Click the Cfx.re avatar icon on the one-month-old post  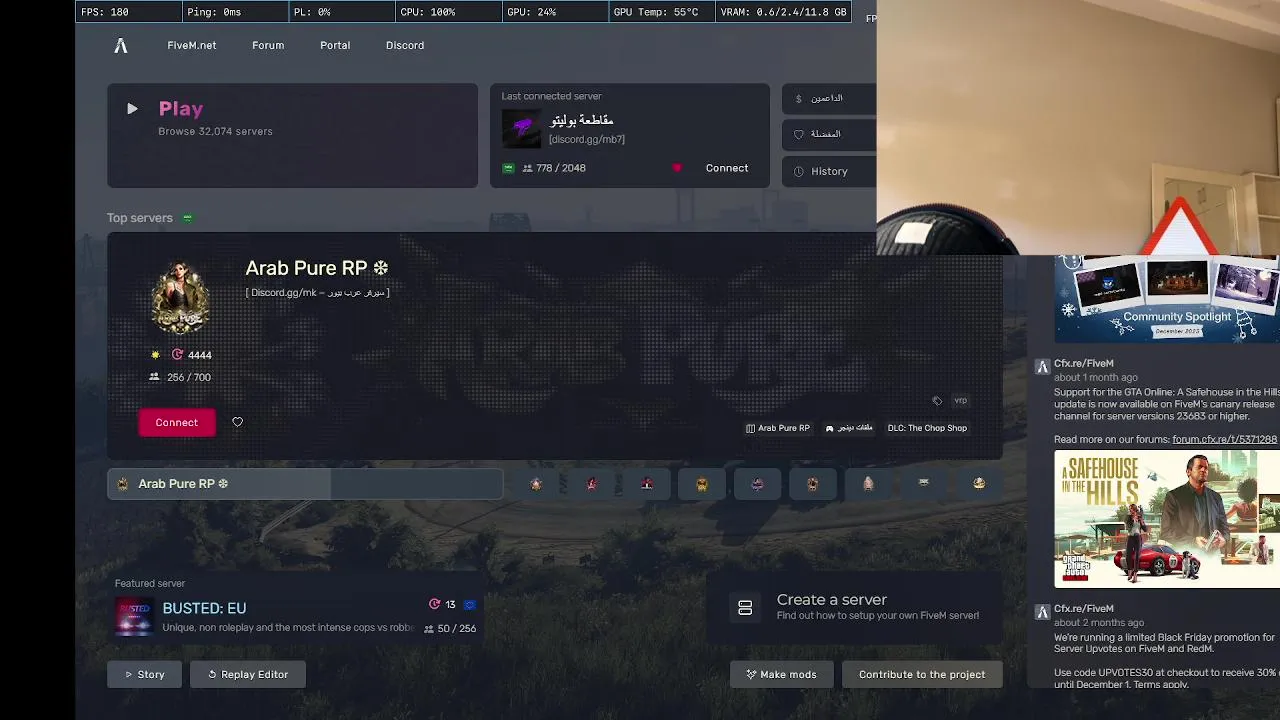(x=1042, y=367)
